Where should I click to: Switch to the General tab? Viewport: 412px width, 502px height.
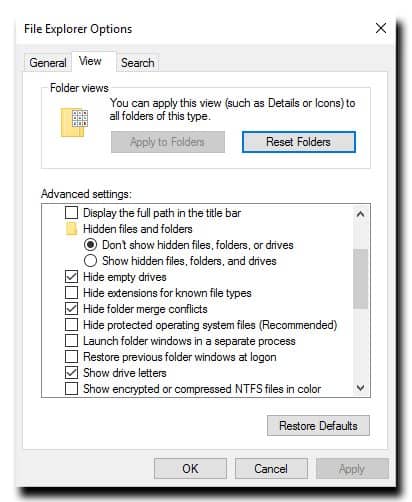[x=47, y=63]
